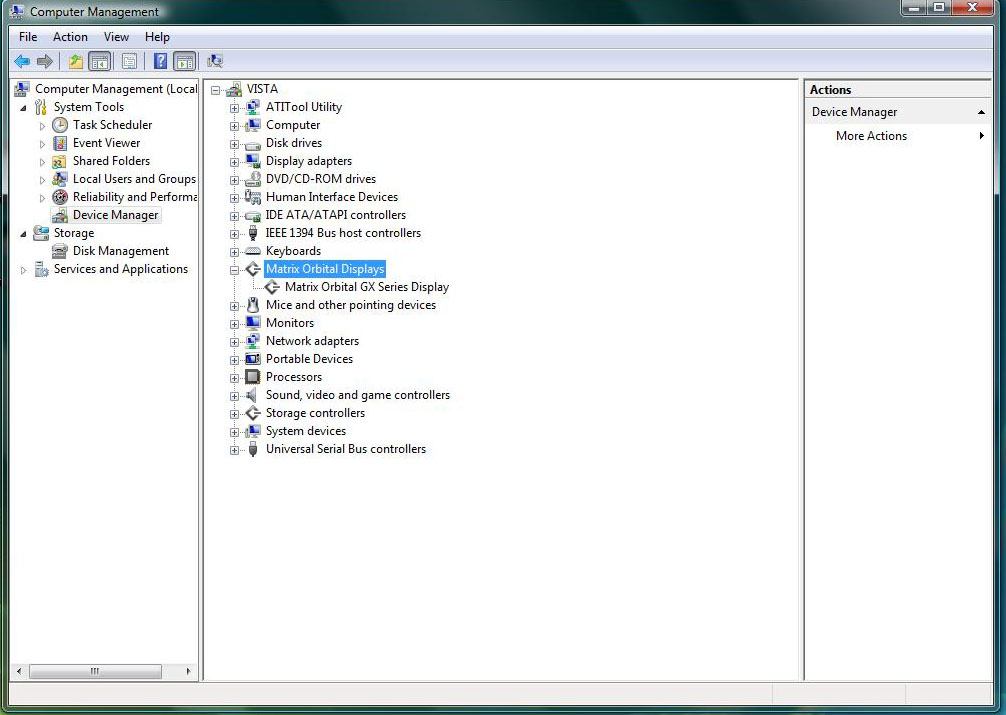Expand the System devices category
This screenshot has width=1006, height=715.
pos(234,431)
